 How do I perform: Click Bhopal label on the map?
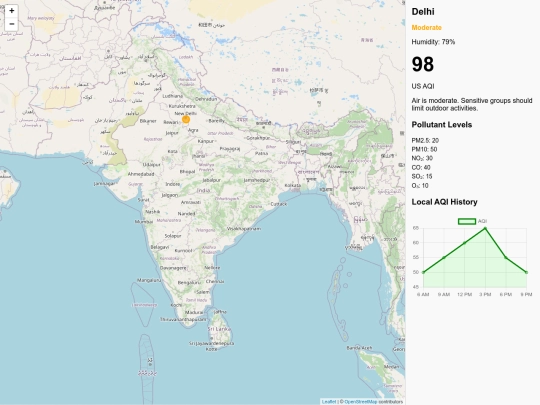click(187, 172)
